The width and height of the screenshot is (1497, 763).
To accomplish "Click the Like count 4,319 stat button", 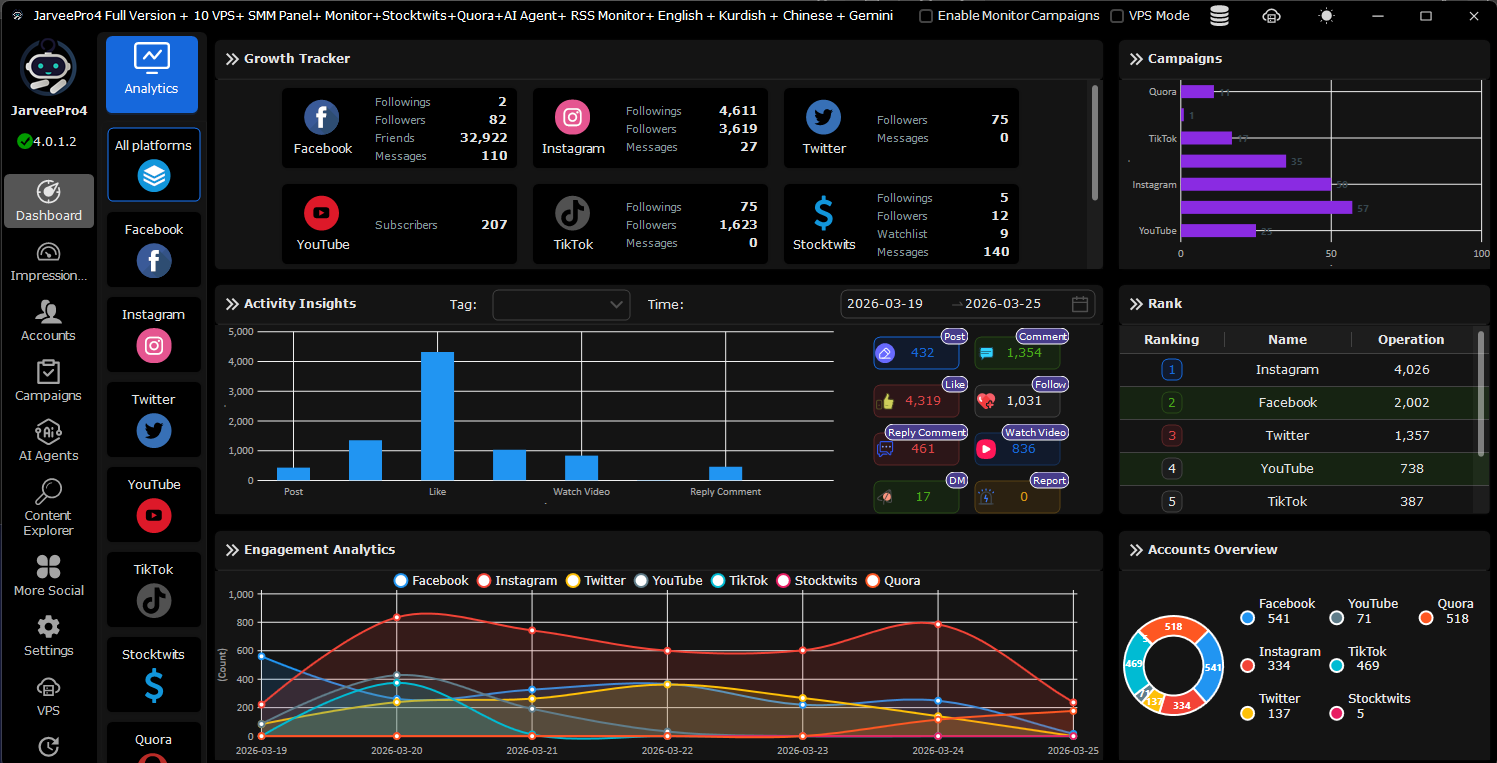I will (x=915, y=401).
